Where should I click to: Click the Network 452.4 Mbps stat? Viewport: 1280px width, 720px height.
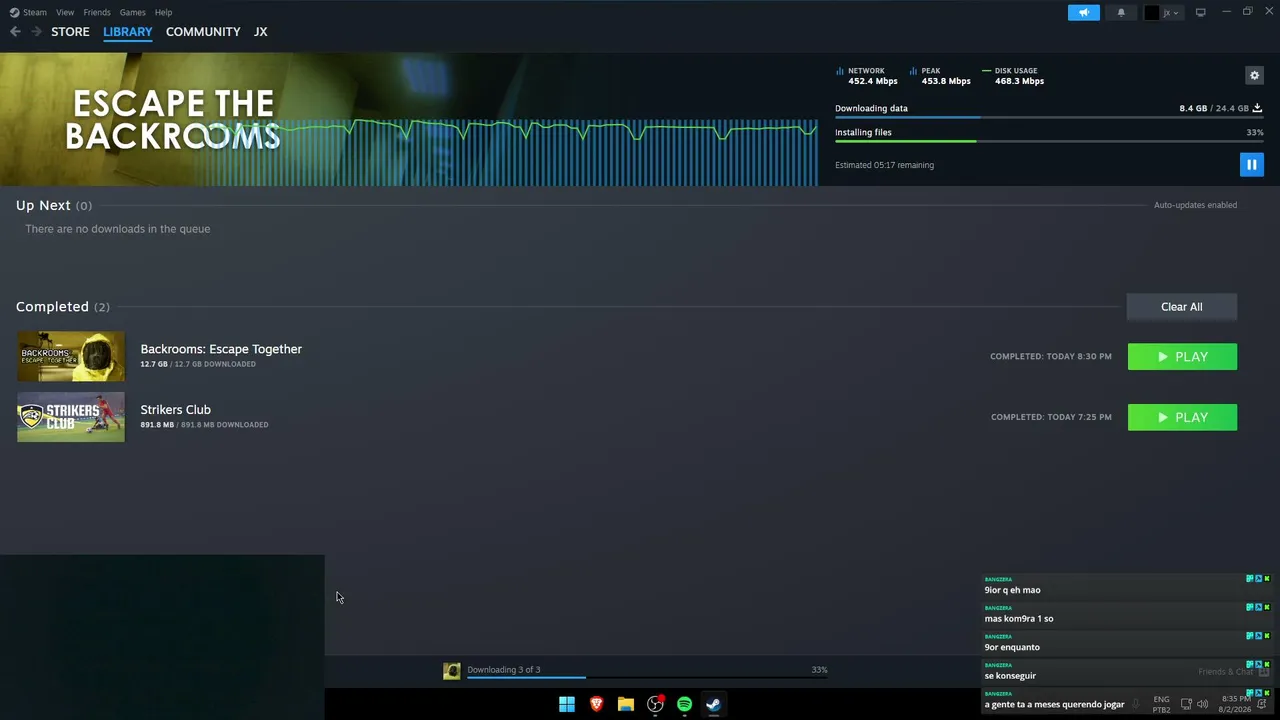click(x=866, y=76)
